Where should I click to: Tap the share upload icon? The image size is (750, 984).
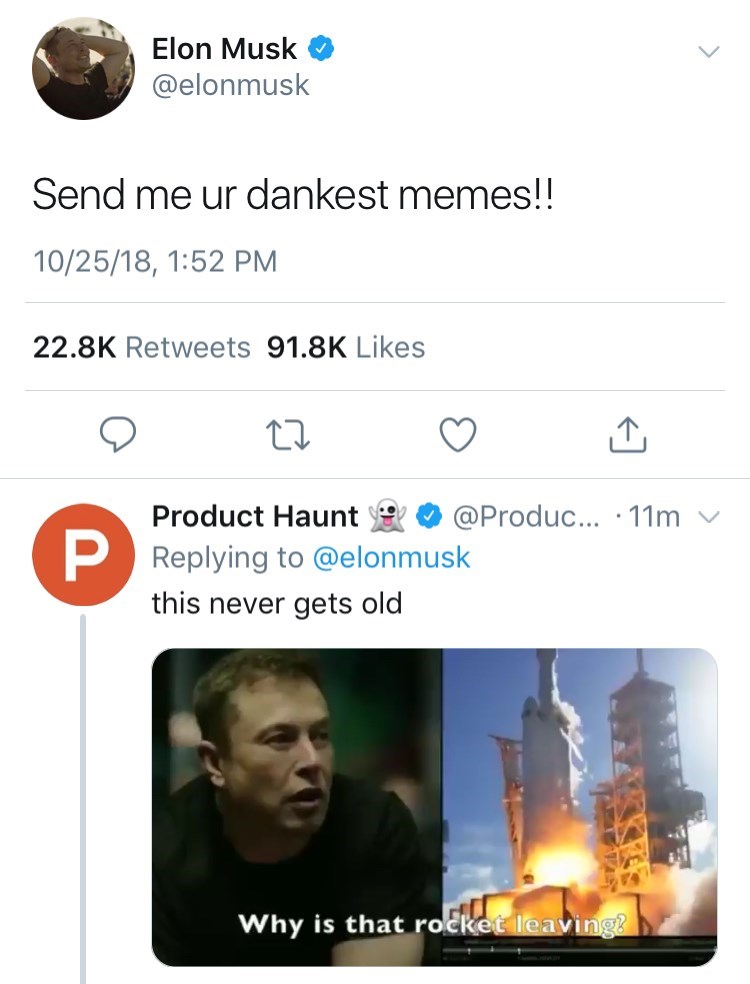[x=627, y=433]
